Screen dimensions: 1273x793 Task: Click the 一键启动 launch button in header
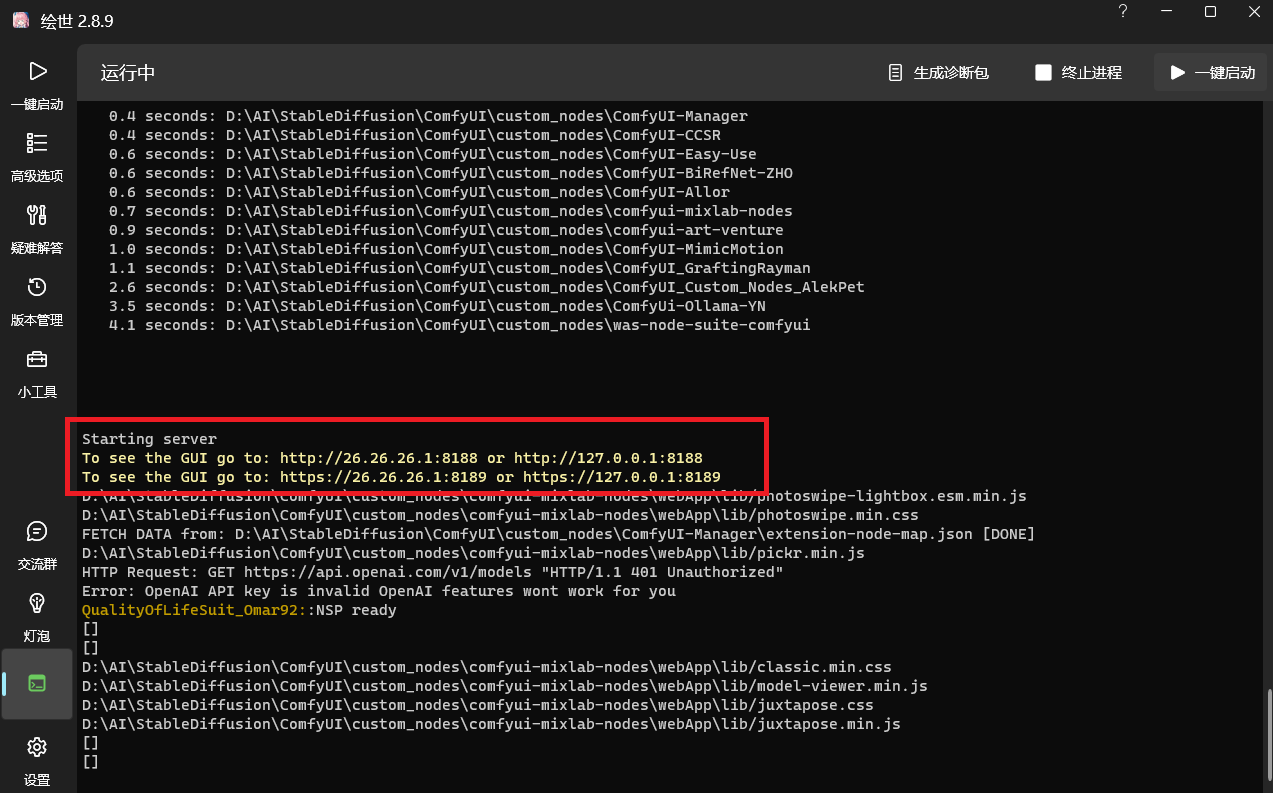click(1212, 73)
